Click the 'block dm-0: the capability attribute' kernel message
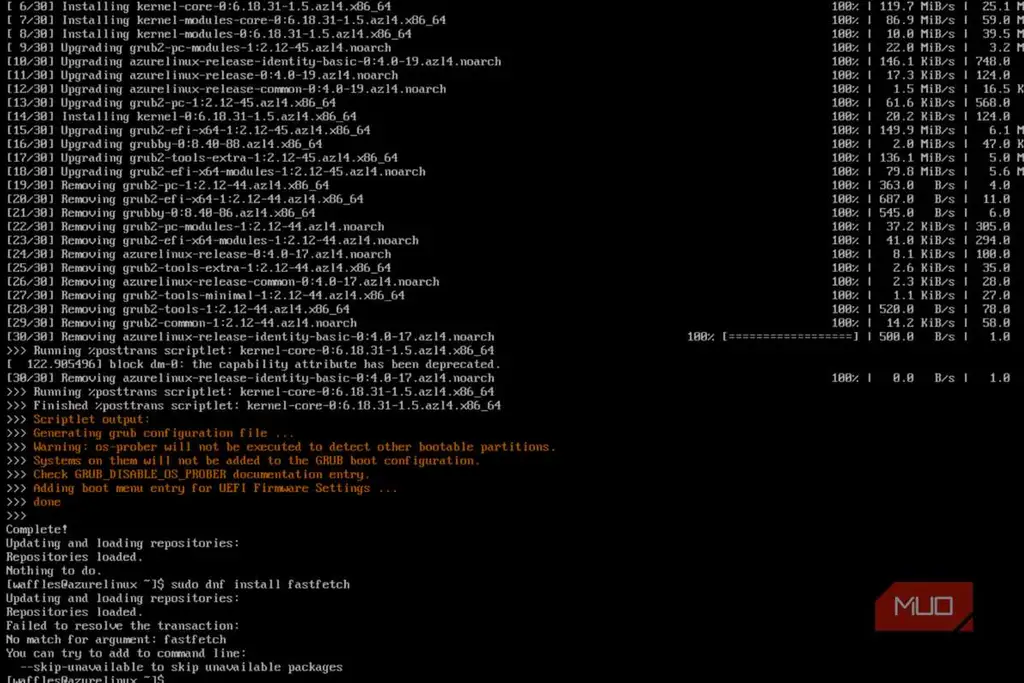1024x683 pixels. (x=253, y=364)
